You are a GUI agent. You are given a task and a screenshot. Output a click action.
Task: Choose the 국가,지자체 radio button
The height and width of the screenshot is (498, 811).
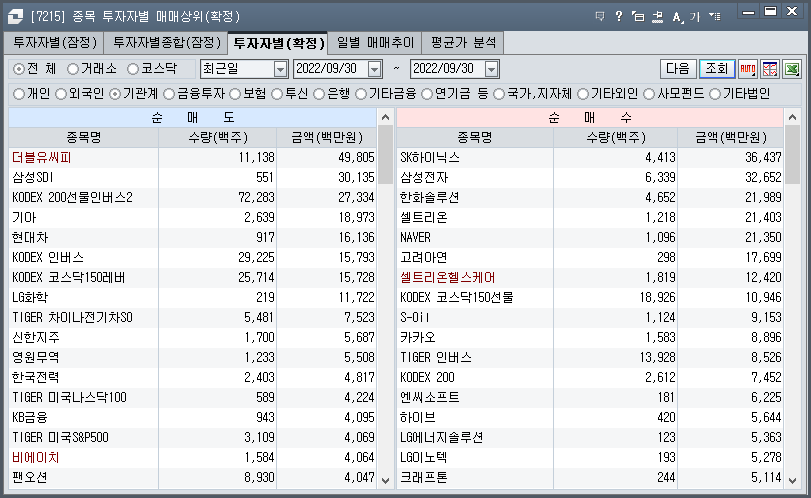499,94
